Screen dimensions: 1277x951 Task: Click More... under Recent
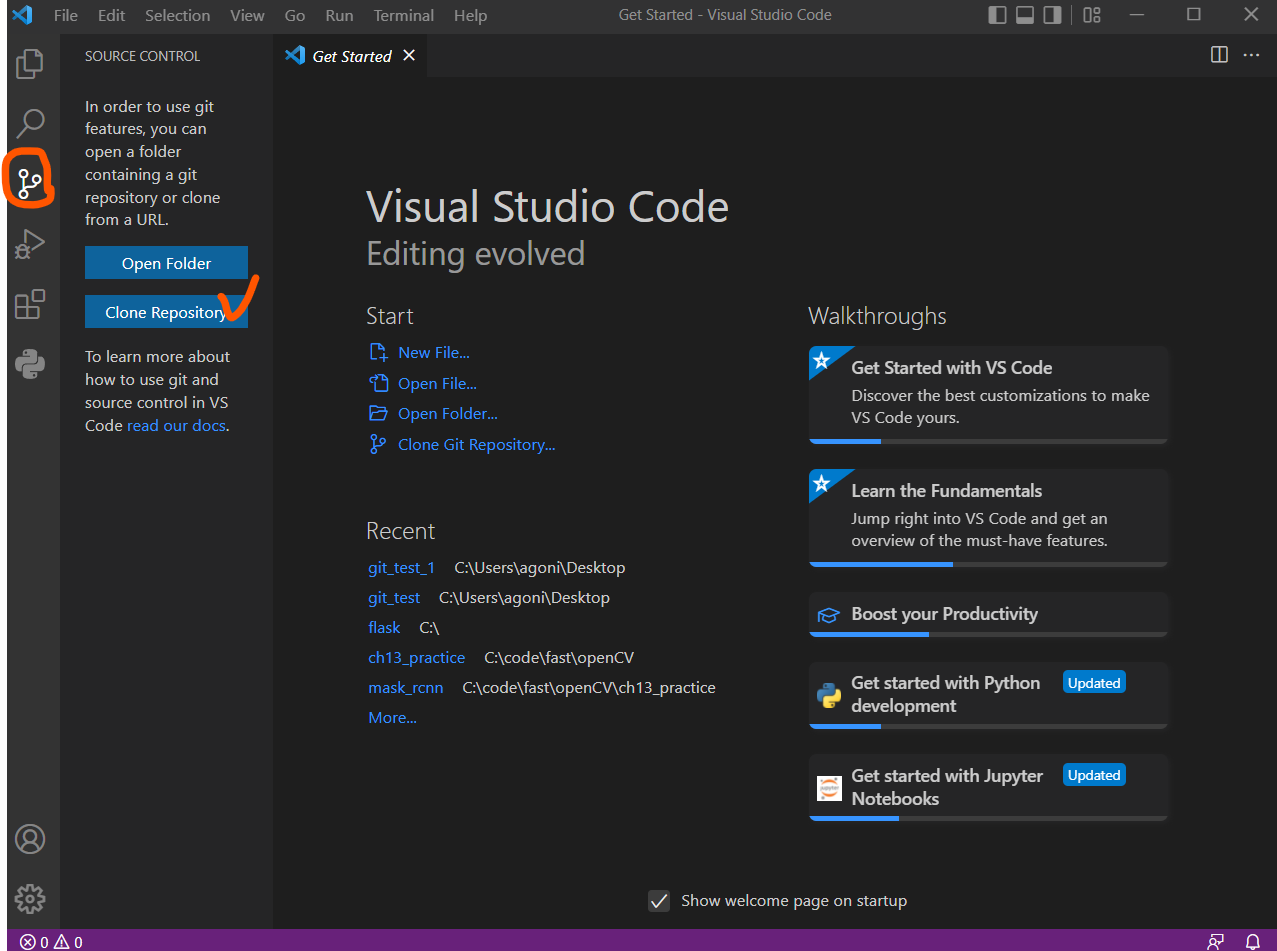pos(392,717)
